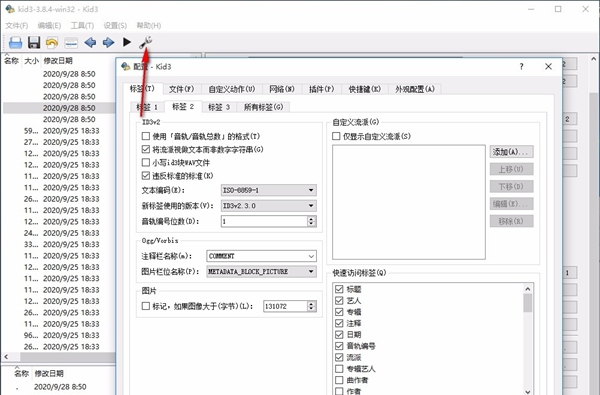The width and height of the screenshot is (600, 395).
Task: Click the save floppy disk icon
Action: [x=34, y=42]
